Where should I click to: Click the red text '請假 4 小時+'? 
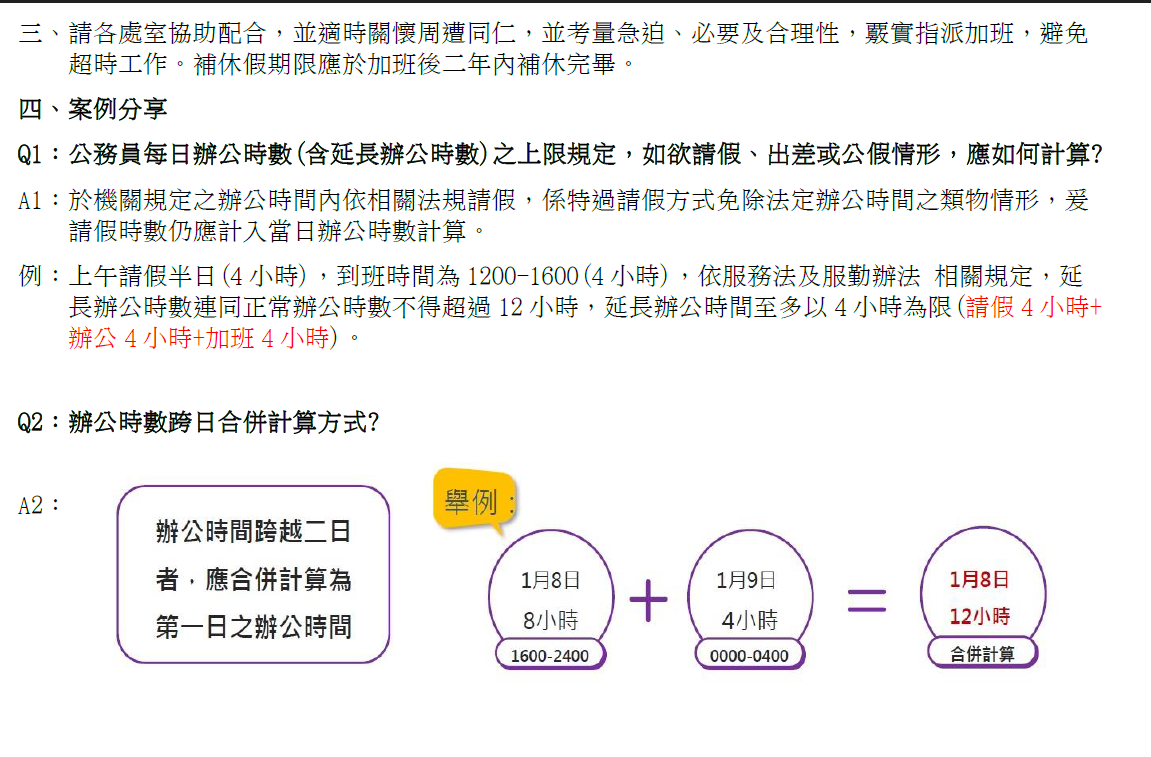click(x=1034, y=307)
